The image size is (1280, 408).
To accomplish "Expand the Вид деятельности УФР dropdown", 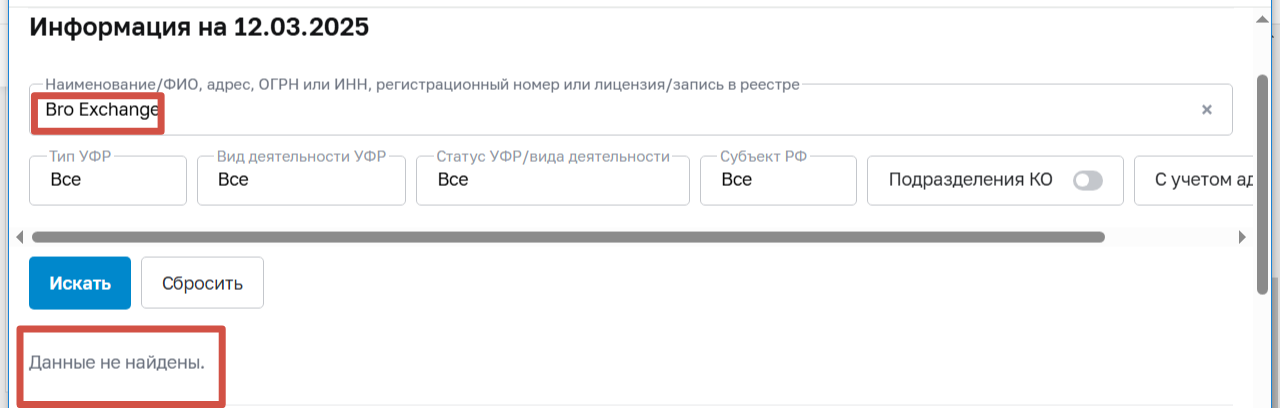I will point(301,181).
